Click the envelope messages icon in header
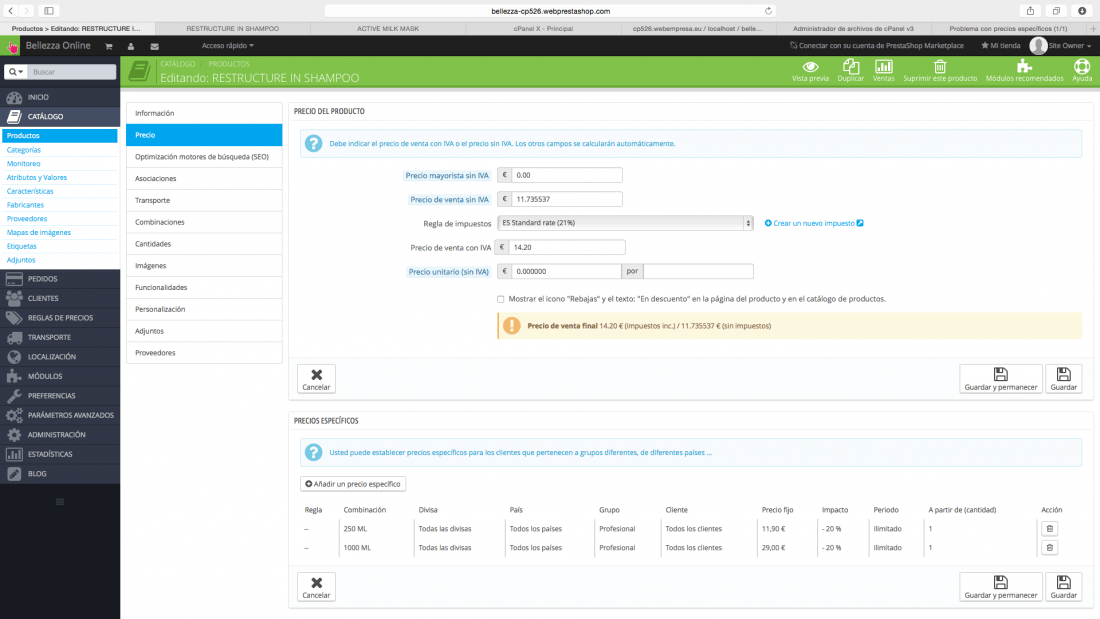This screenshot has width=1100, height=619. [x=154, y=46]
